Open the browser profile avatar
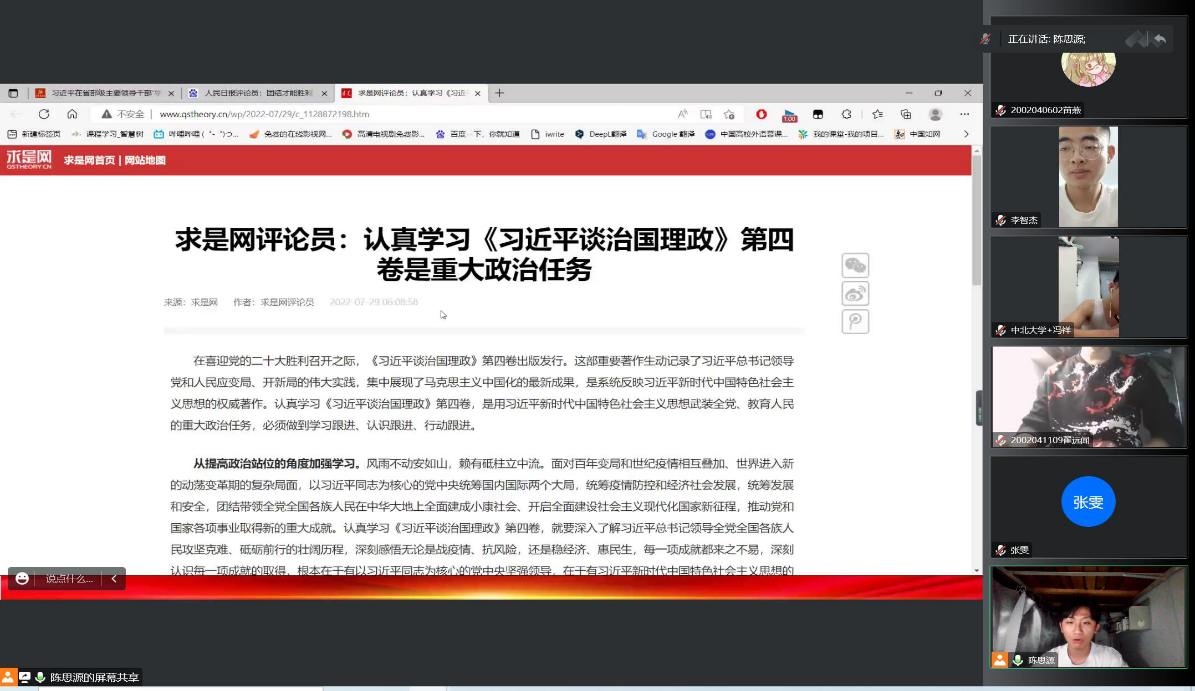 [935, 114]
